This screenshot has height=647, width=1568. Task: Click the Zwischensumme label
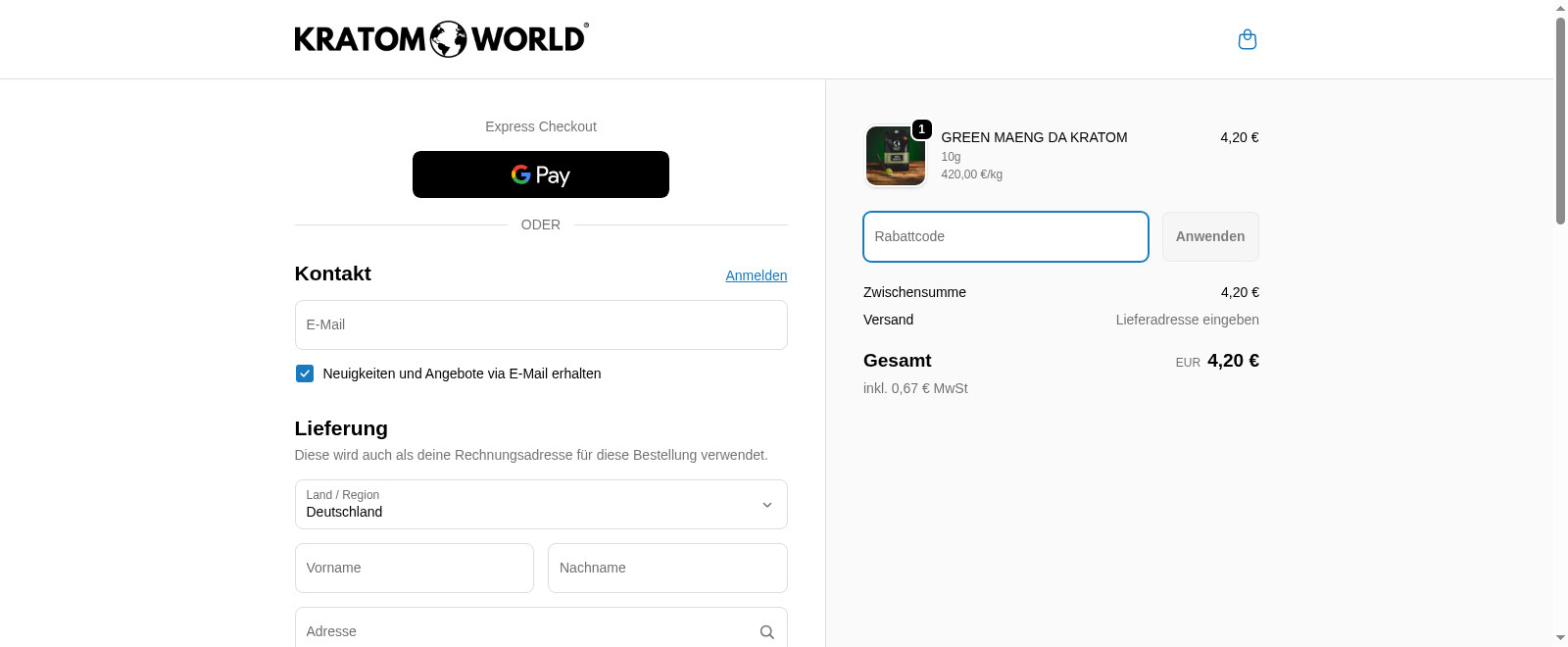[x=914, y=292]
